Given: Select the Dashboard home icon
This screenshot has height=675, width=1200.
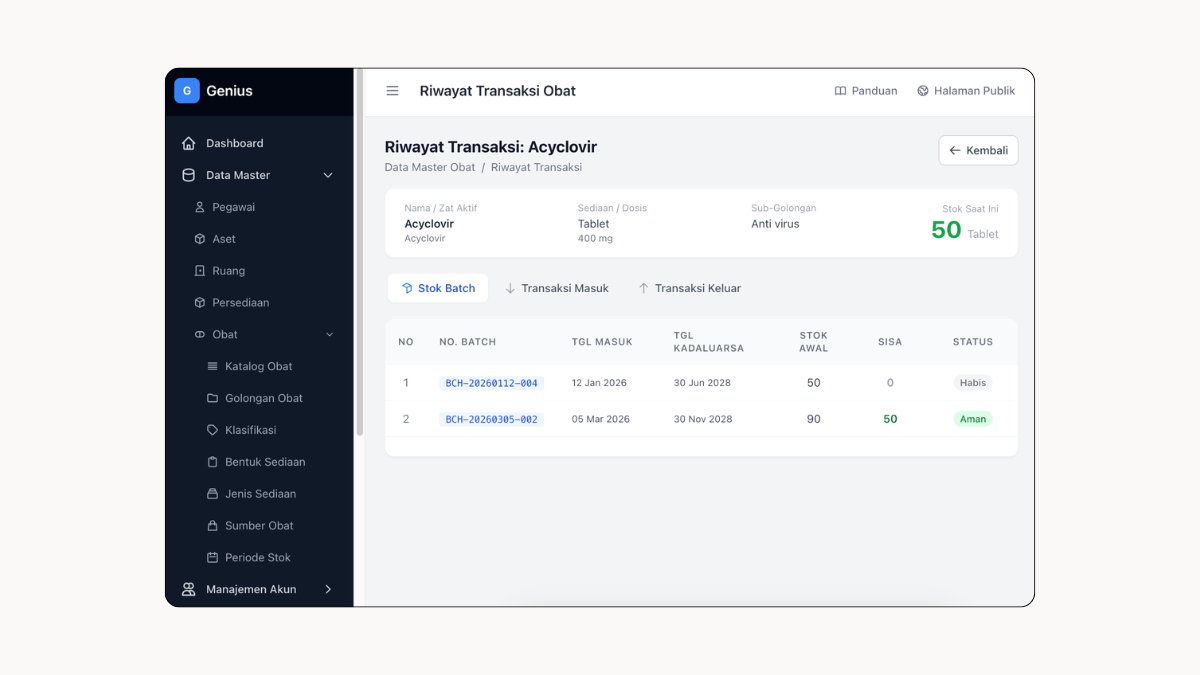Looking at the screenshot, I should pos(188,142).
